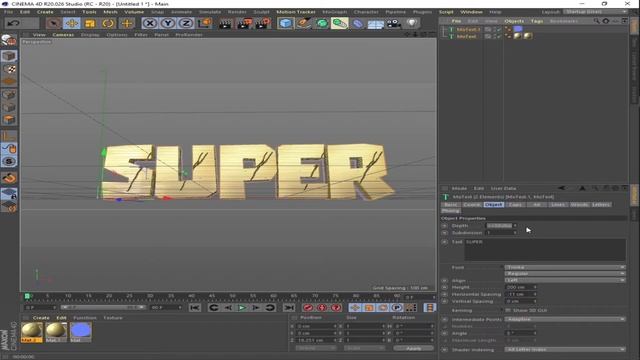Image resolution: width=640 pixels, height=360 pixels.
Task: Select the second MoText object
Action: click(x=466, y=36)
